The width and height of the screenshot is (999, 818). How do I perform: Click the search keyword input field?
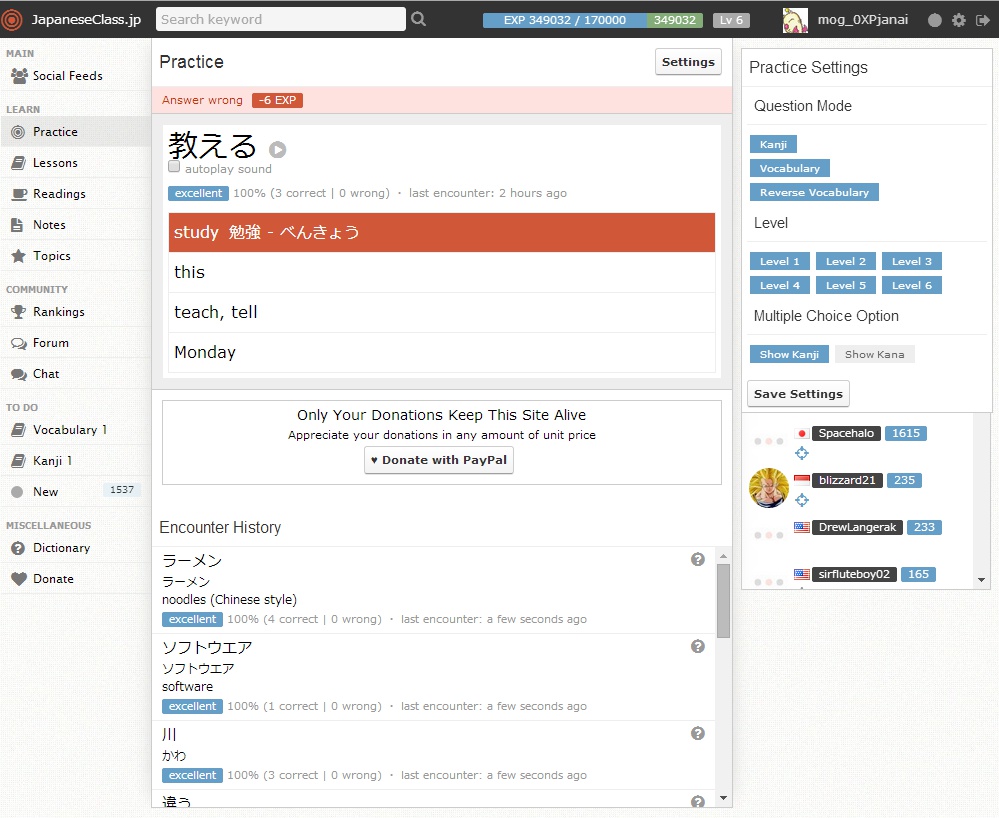click(x=280, y=19)
